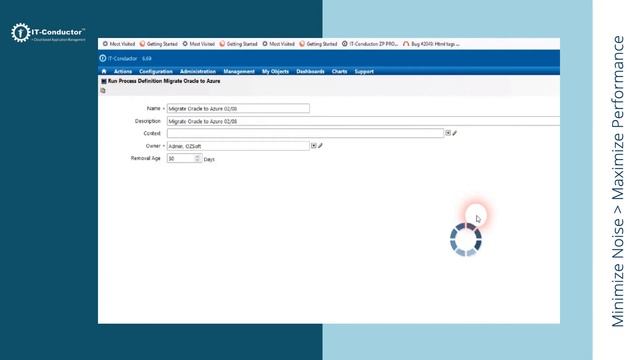
Task: Click the Removal Age spinner arrows
Action: (198, 158)
